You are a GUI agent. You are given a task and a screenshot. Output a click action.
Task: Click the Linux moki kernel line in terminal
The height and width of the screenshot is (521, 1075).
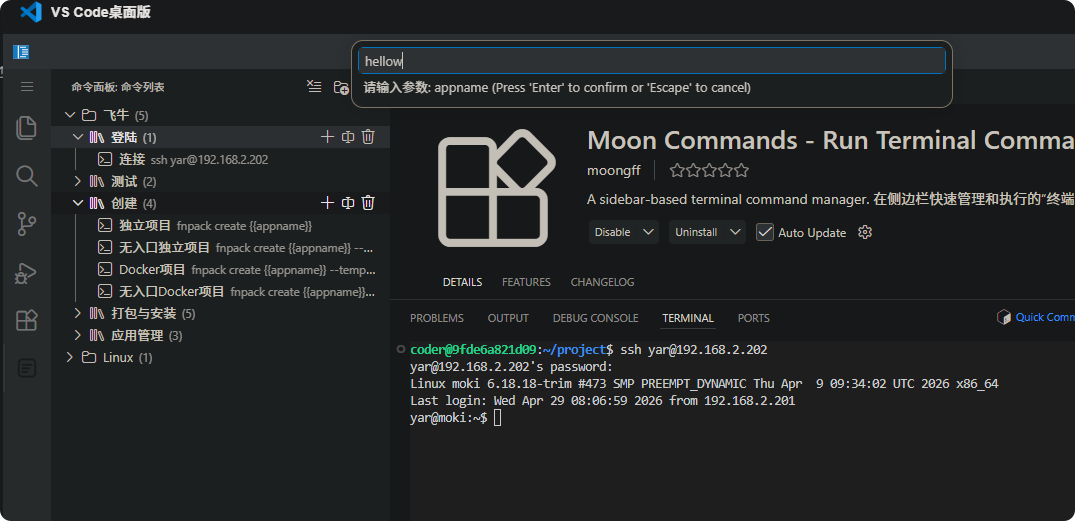[704, 383]
